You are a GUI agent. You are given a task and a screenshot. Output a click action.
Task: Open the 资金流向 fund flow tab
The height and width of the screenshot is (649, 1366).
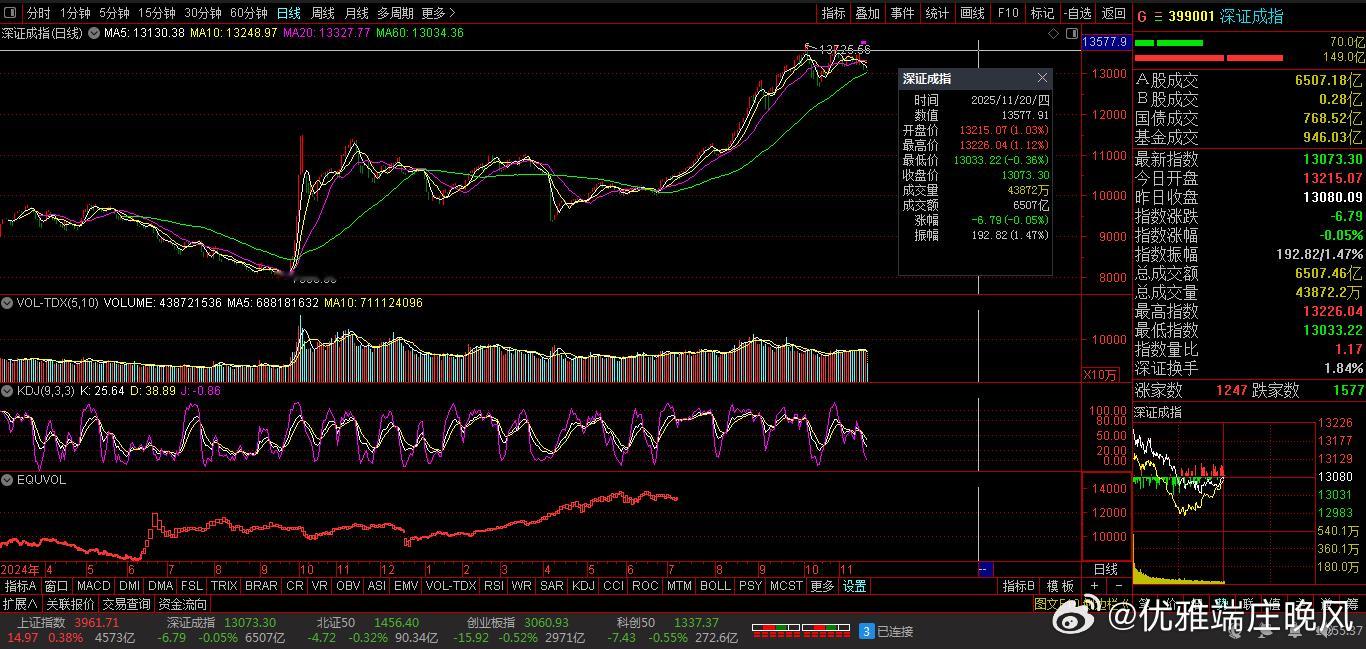pyautogui.click(x=183, y=604)
